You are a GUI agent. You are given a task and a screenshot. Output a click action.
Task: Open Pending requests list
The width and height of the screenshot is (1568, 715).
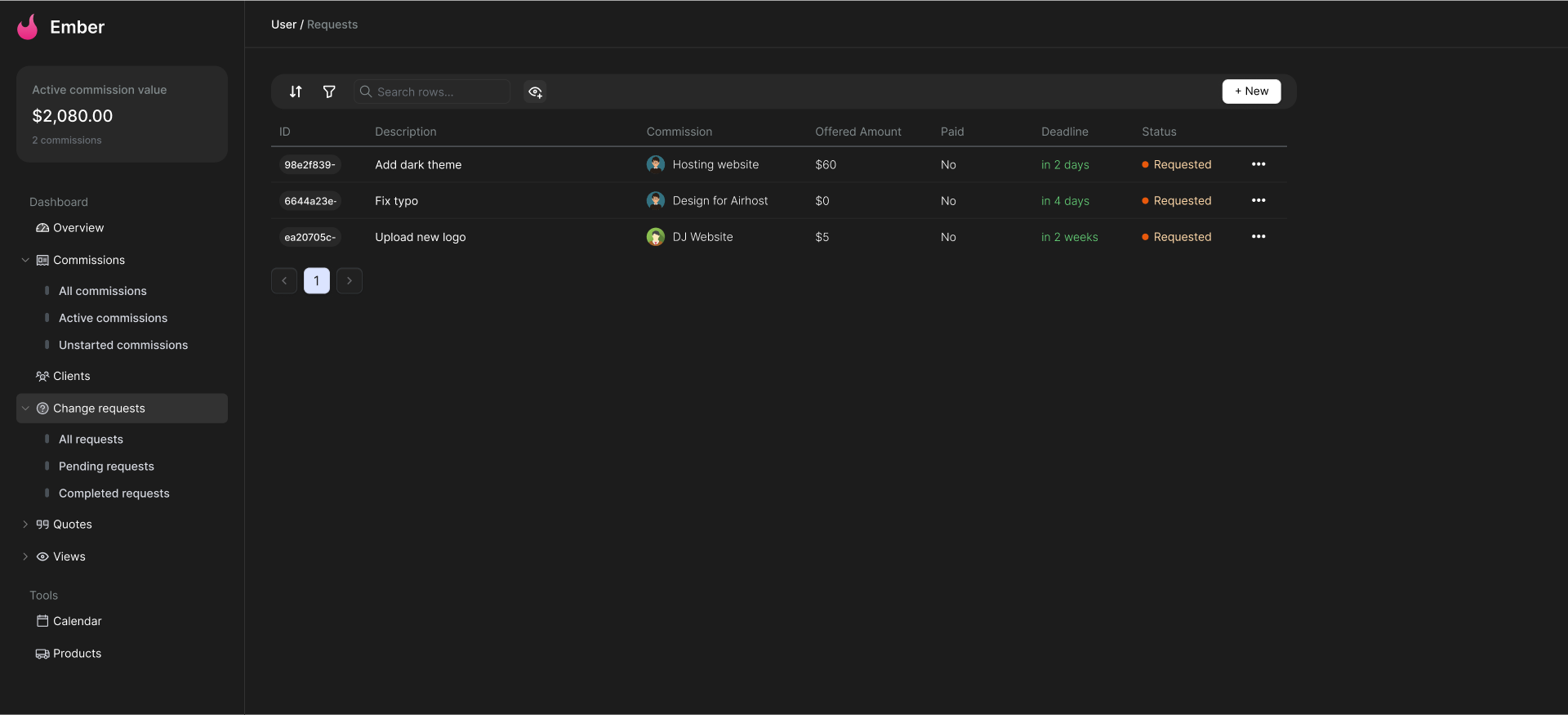click(x=106, y=467)
